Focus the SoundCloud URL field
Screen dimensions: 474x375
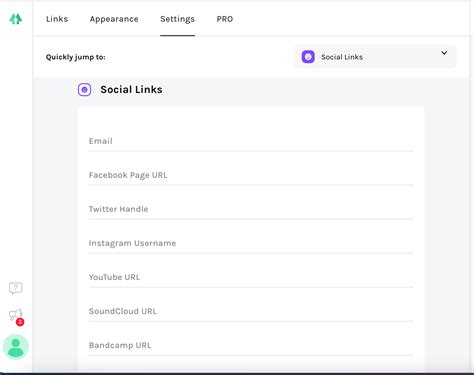tap(251, 311)
